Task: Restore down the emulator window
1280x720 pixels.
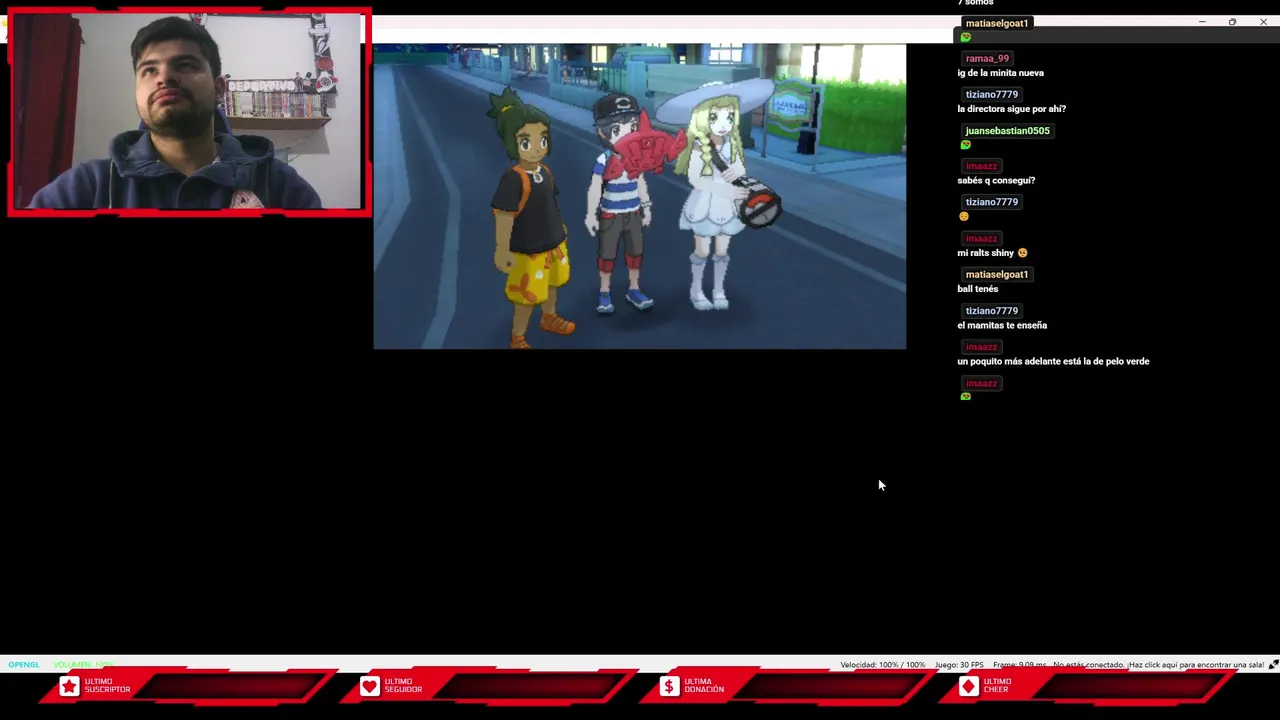Action: click(x=1232, y=22)
